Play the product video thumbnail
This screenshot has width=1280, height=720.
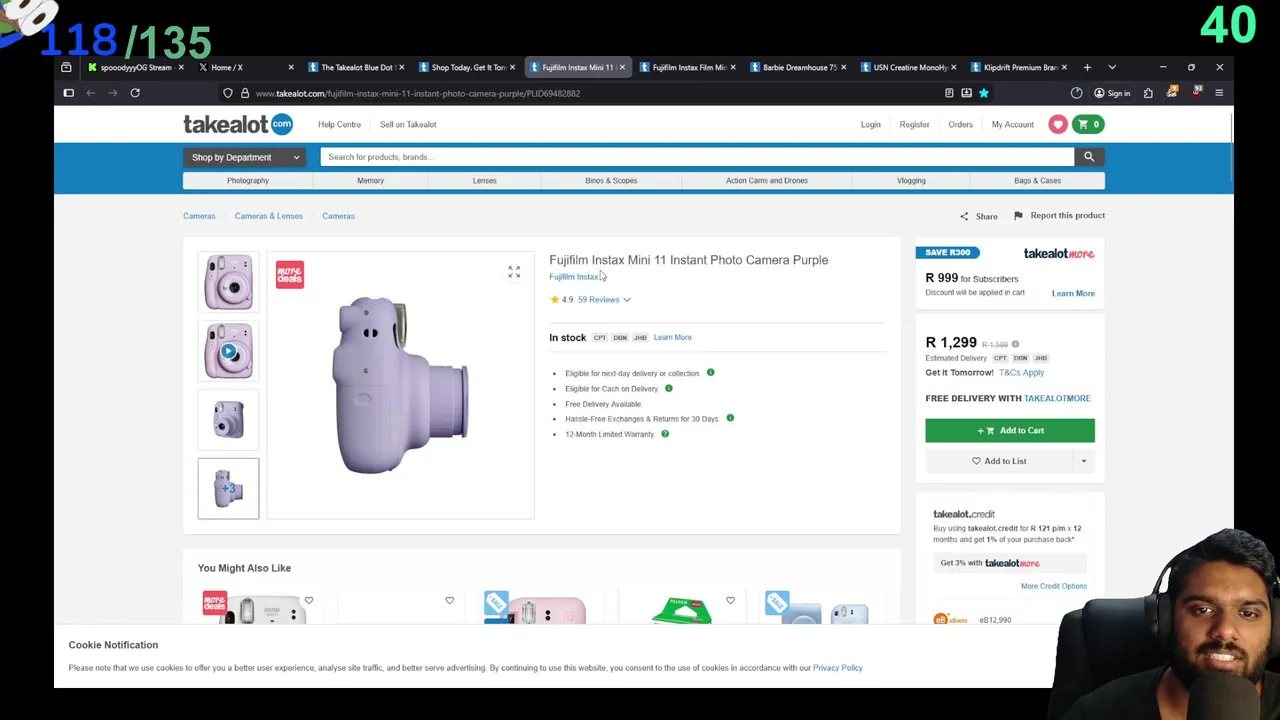(228, 351)
